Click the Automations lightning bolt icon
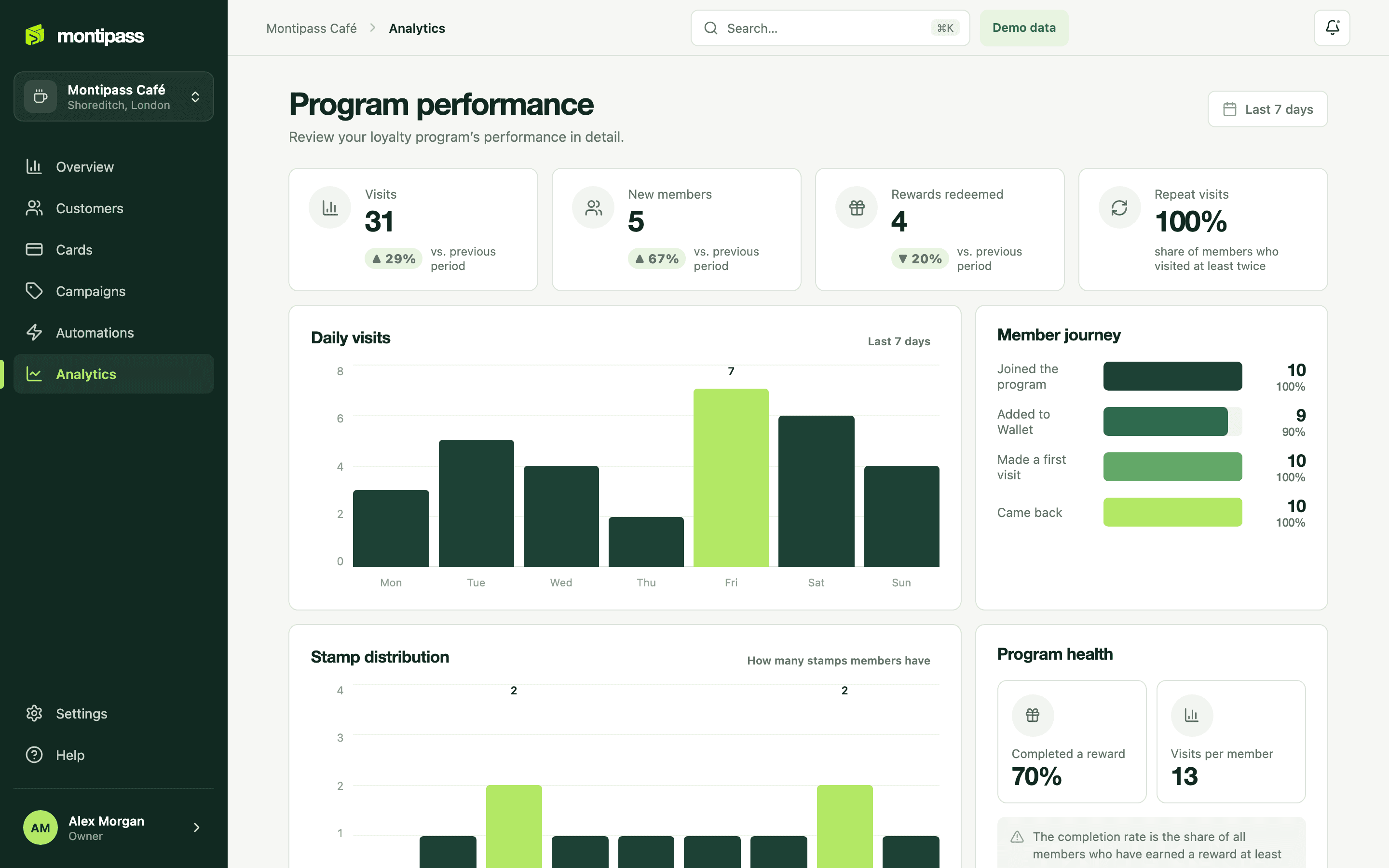 pyautogui.click(x=34, y=332)
